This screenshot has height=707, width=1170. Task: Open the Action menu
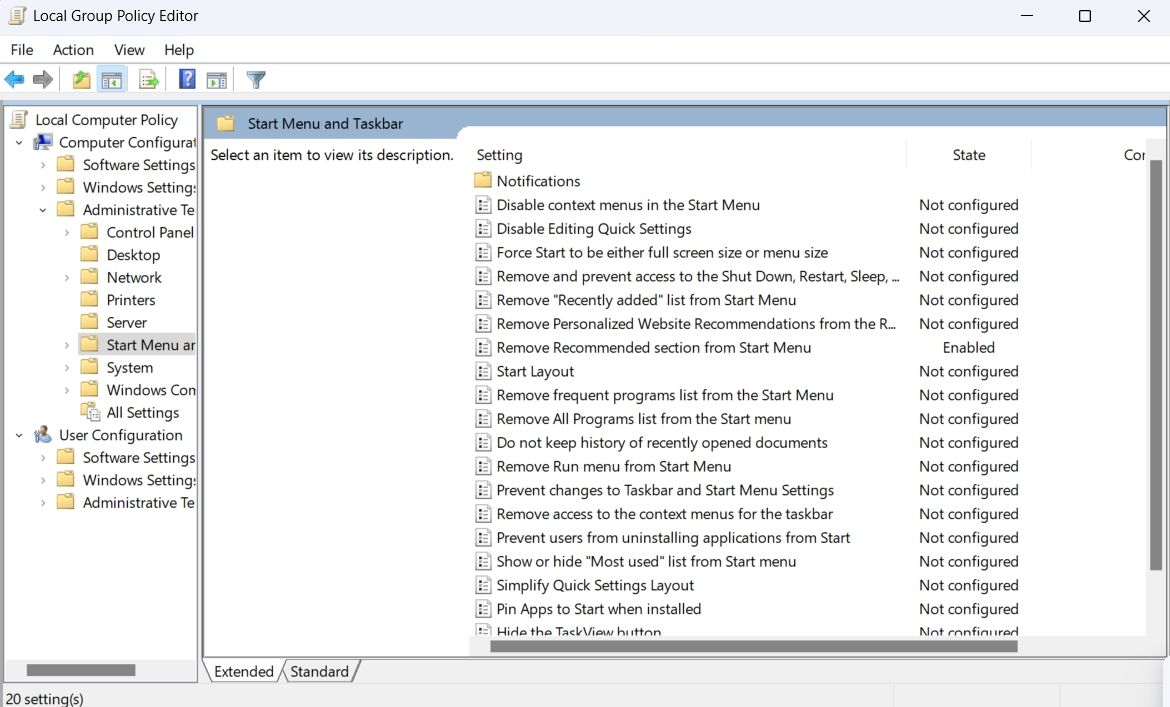[72, 49]
